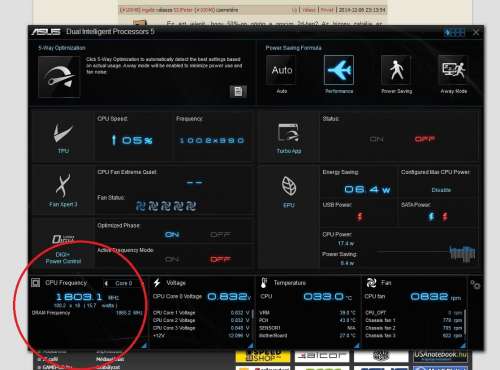This screenshot has height=370, width=500.
Task: Open the grid menu icon in title bar
Action: tap(455, 33)
